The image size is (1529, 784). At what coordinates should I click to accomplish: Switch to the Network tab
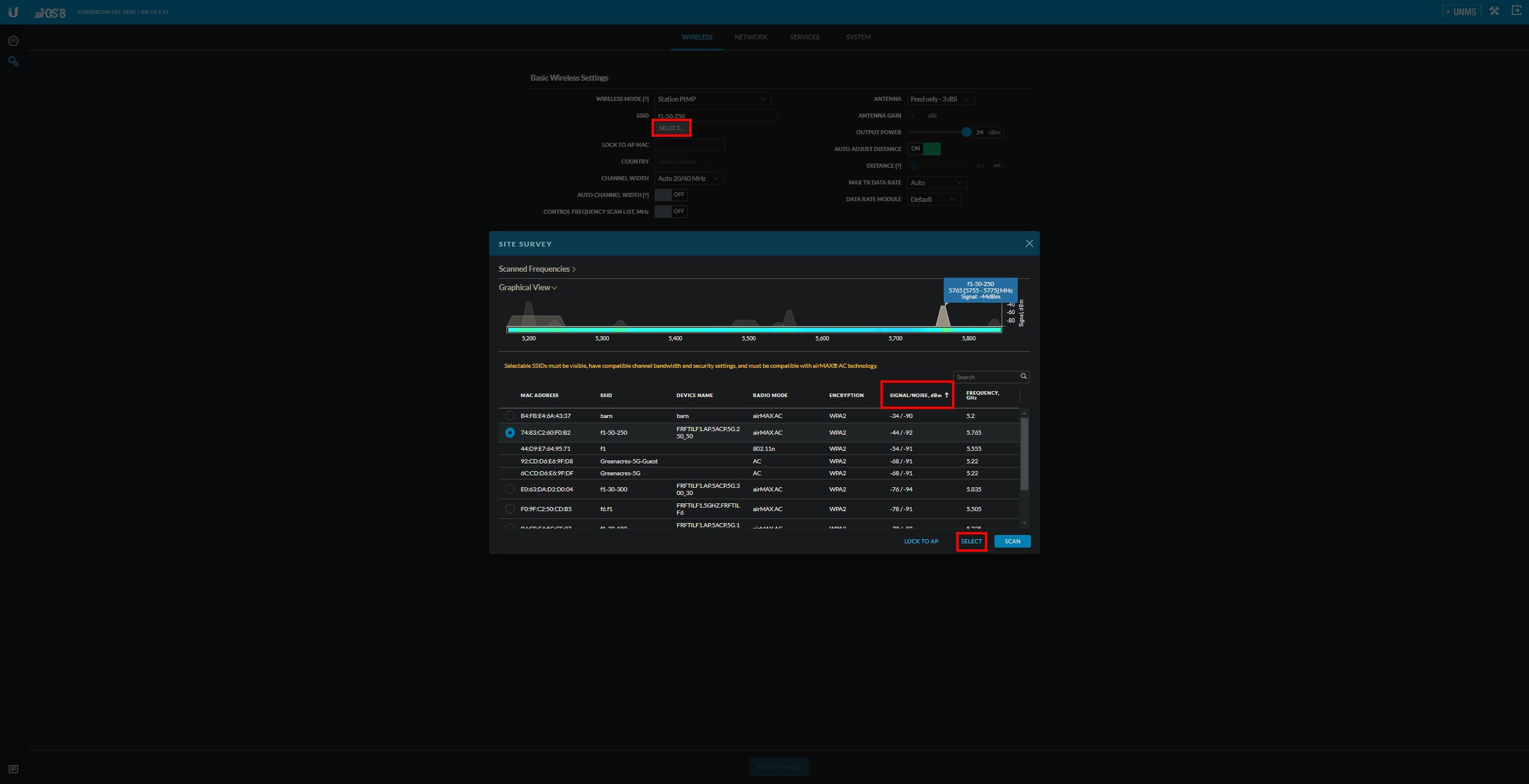751,37
